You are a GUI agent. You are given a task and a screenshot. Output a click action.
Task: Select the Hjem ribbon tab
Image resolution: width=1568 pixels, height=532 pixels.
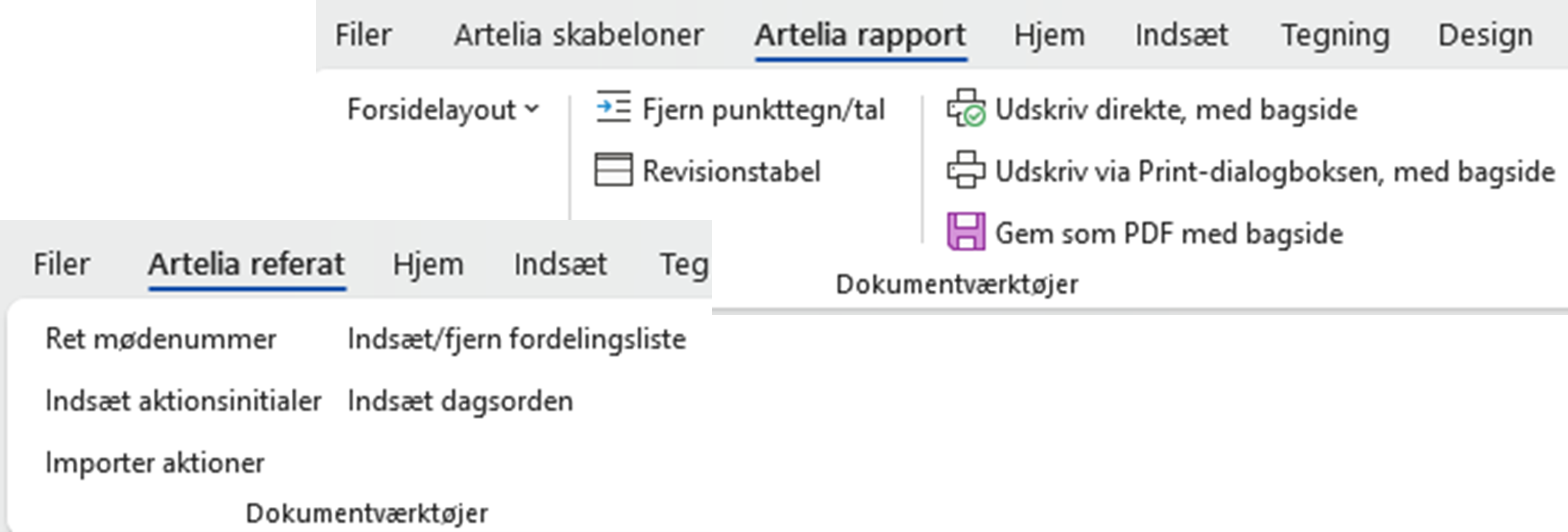(x=1049, y=35)
